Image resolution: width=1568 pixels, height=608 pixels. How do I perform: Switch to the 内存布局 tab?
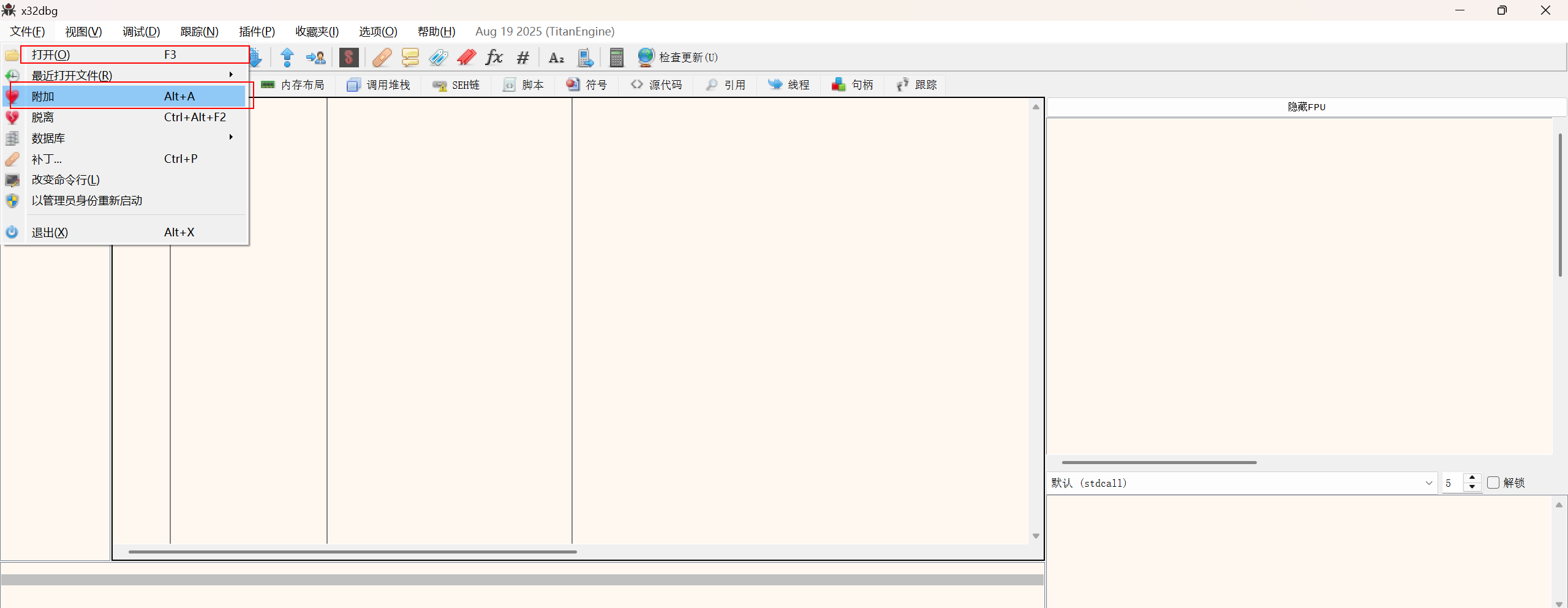[x=293, y=85]
